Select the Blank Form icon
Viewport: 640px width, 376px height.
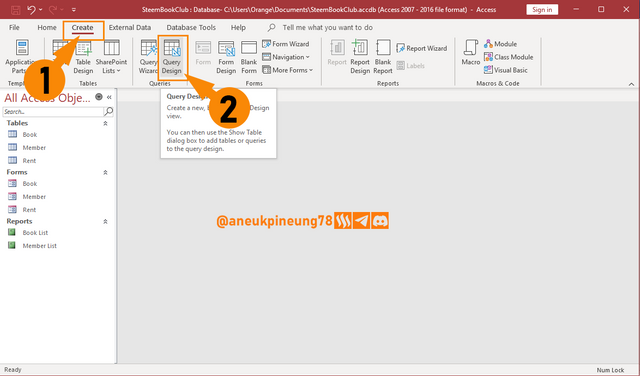tap(249, 48)
